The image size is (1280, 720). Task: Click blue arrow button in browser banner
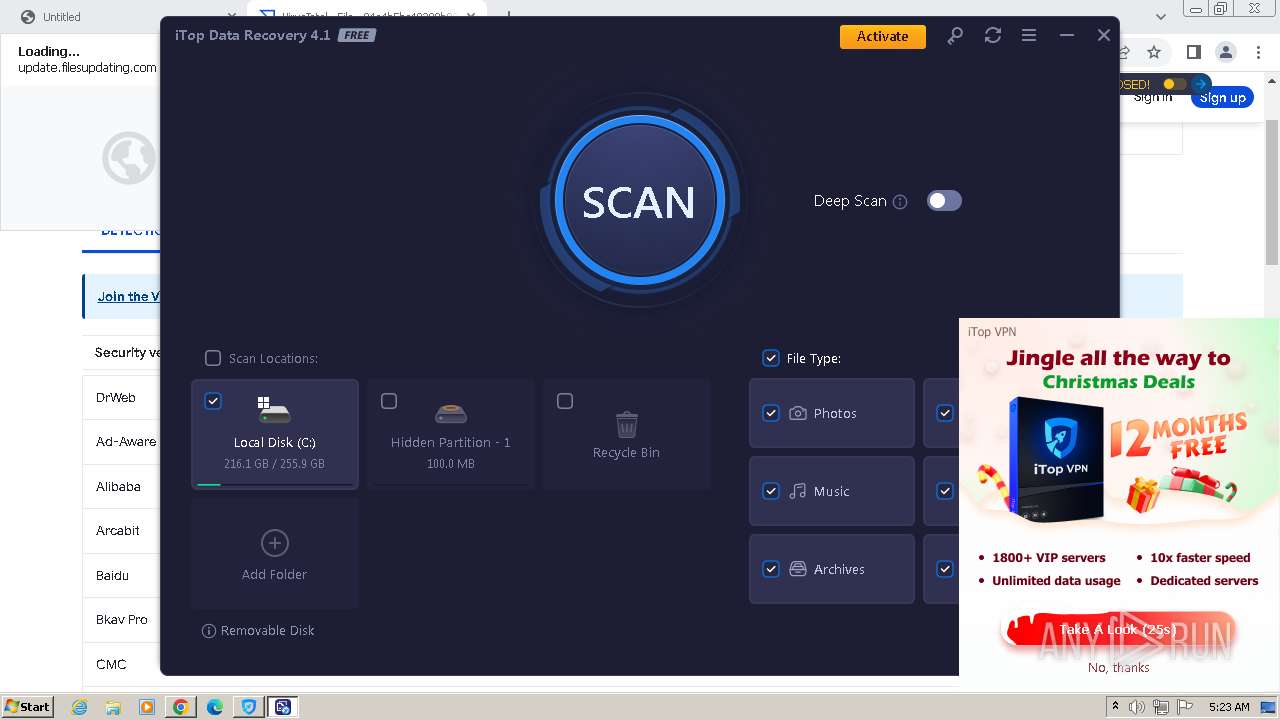click(x=1201, y=84)
